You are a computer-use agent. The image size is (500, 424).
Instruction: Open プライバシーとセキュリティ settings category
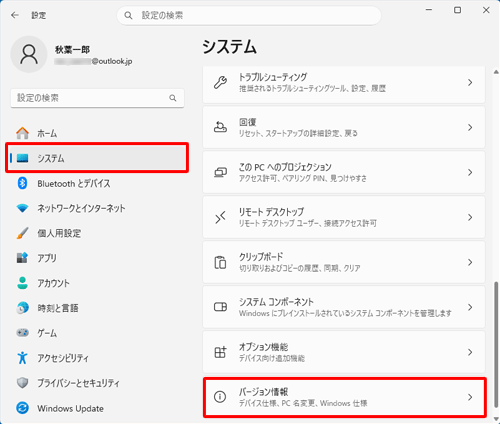[x=97, y=383]
